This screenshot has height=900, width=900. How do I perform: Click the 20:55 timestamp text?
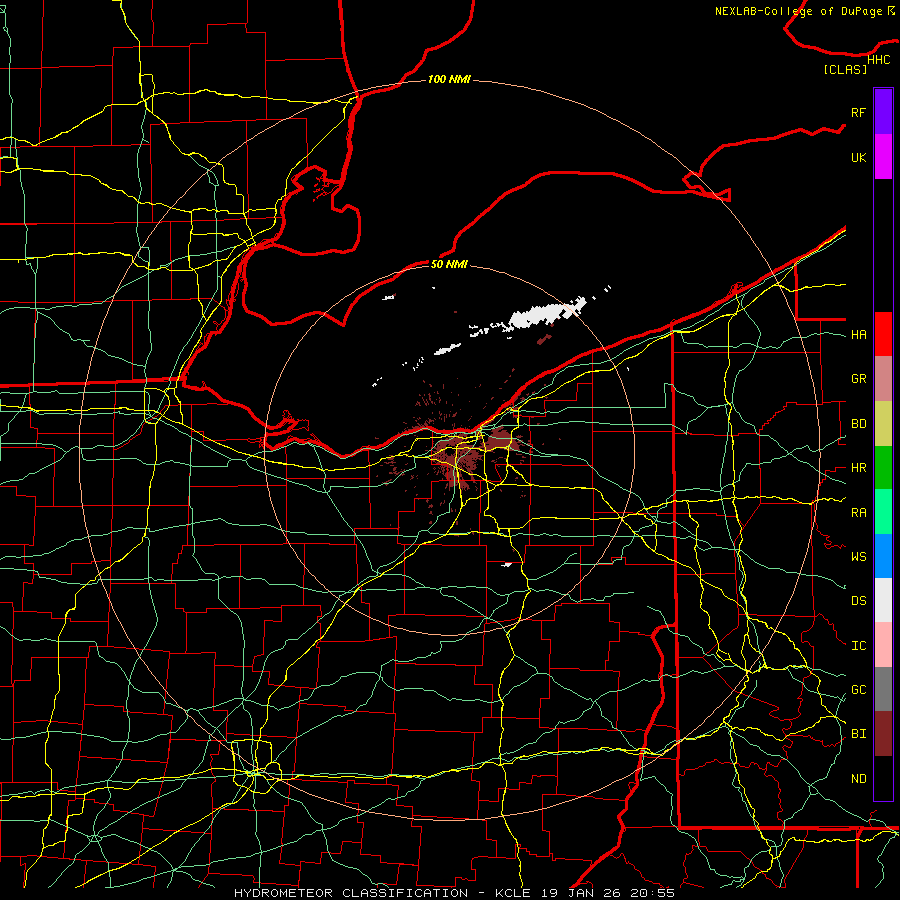click(x=651, y=893)
